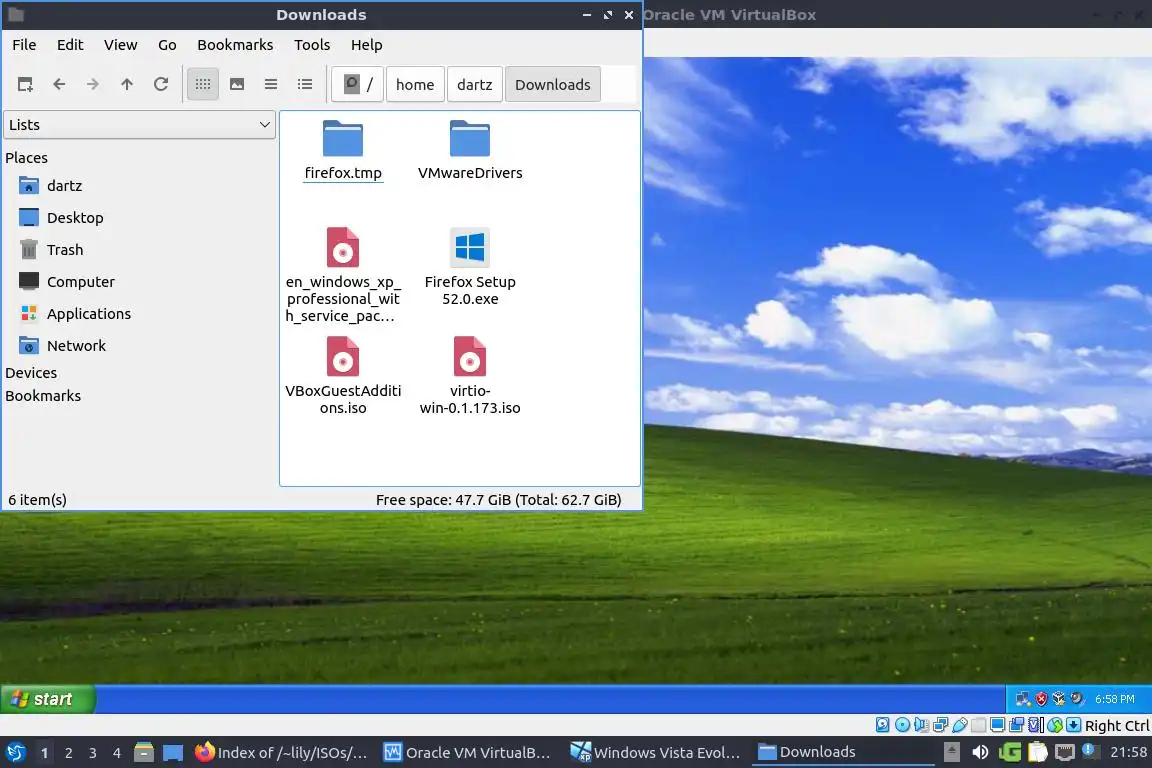This screenshot has height=768, width=1152.
Task: Select Desktop in Places sidebar
Action: pos(61,218)
